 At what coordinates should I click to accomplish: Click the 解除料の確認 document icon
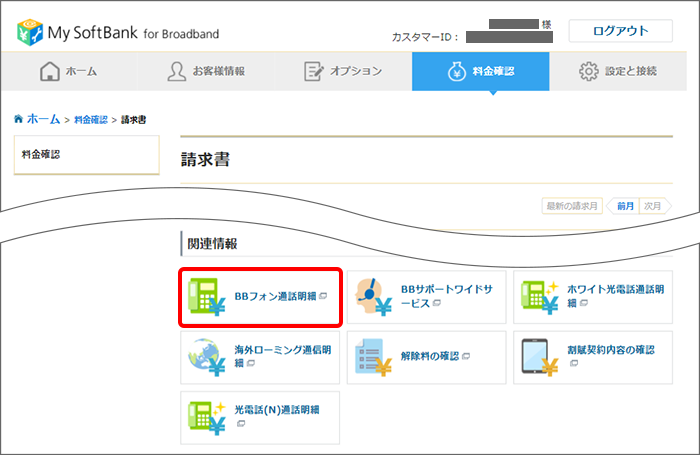click(x=374, y=357)
